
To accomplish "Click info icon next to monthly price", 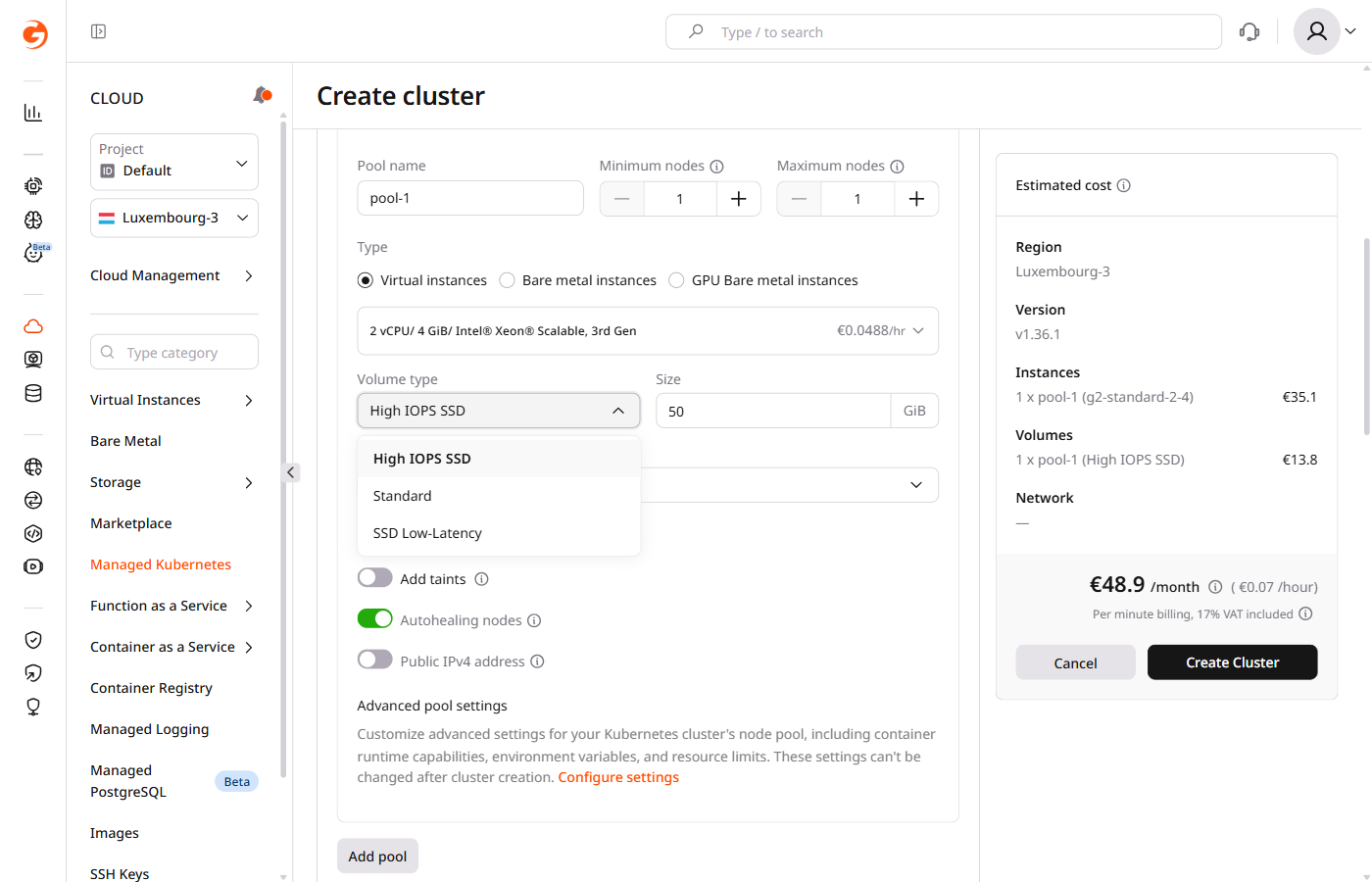I will coord(1215,587).
